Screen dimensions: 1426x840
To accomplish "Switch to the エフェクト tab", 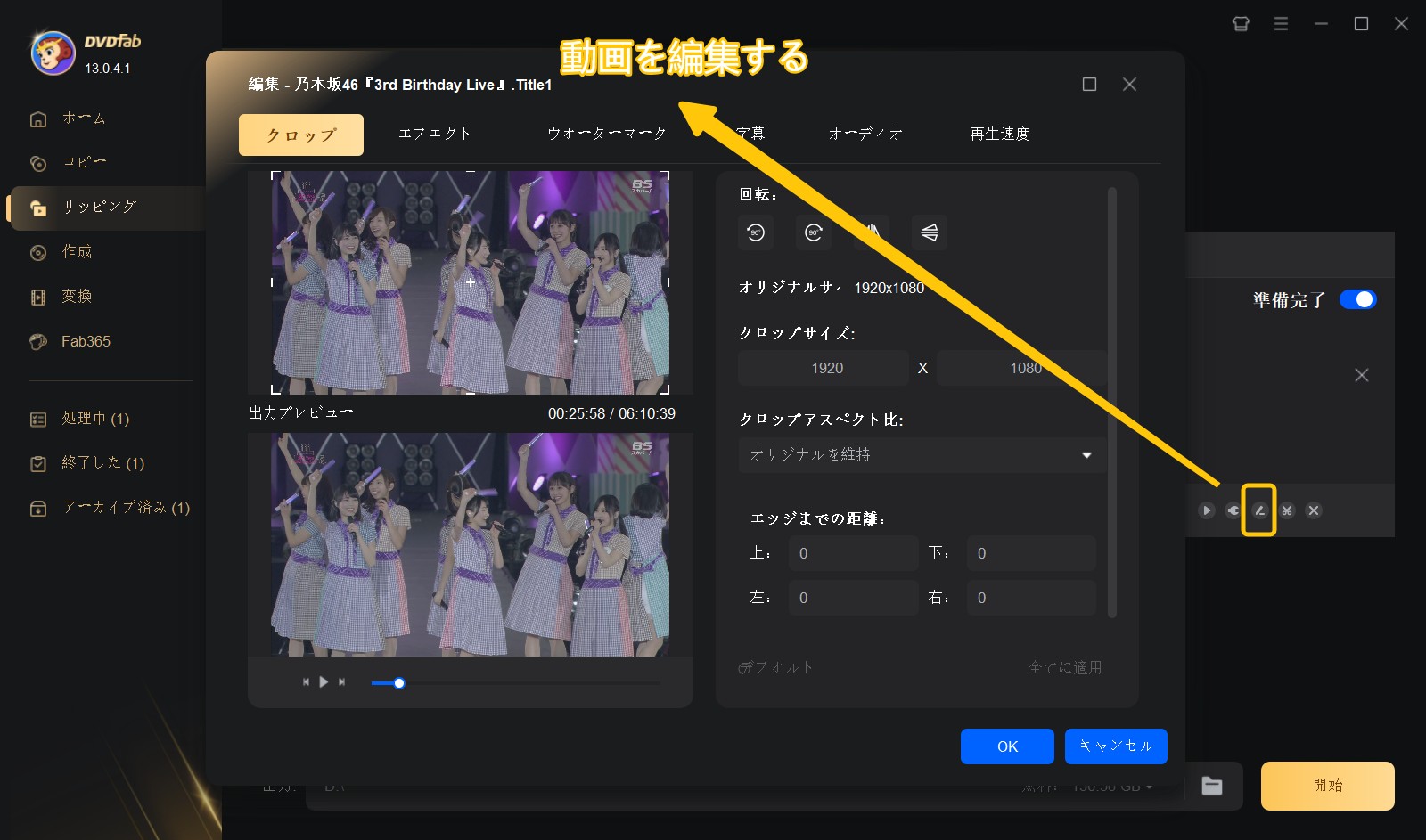I will click(435, 135).
